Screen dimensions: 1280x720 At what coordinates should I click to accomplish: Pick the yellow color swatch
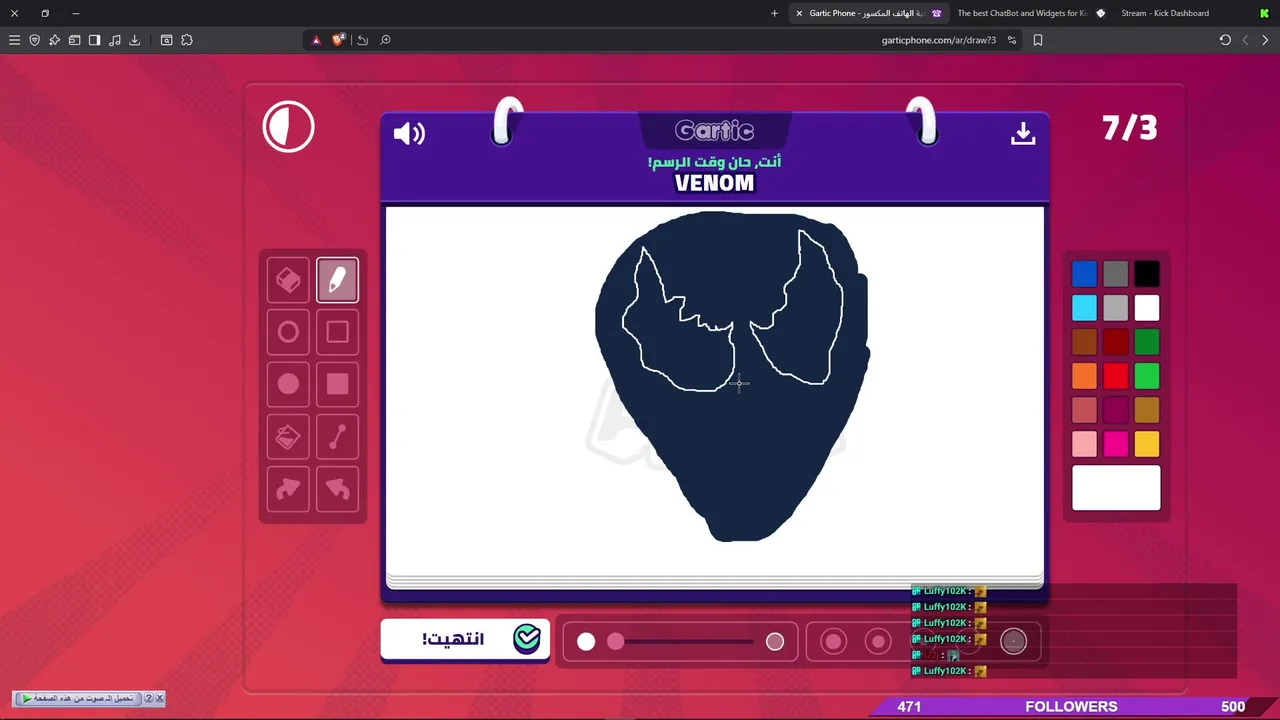pos(1147,443)
